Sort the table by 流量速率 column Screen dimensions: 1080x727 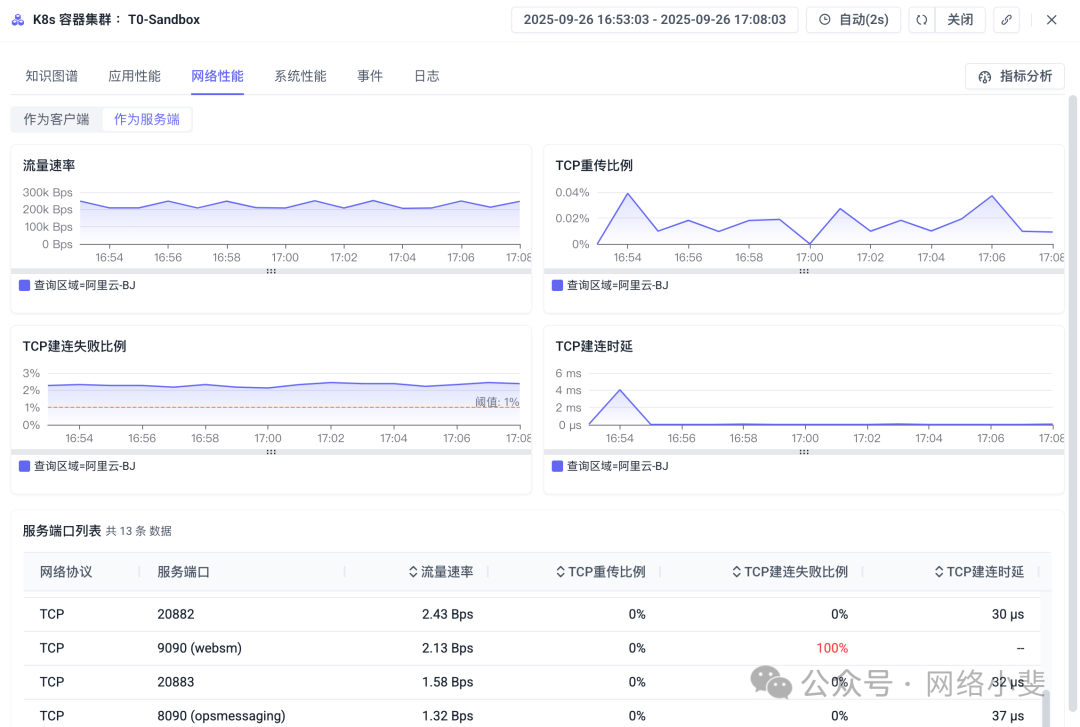(441, 572)
